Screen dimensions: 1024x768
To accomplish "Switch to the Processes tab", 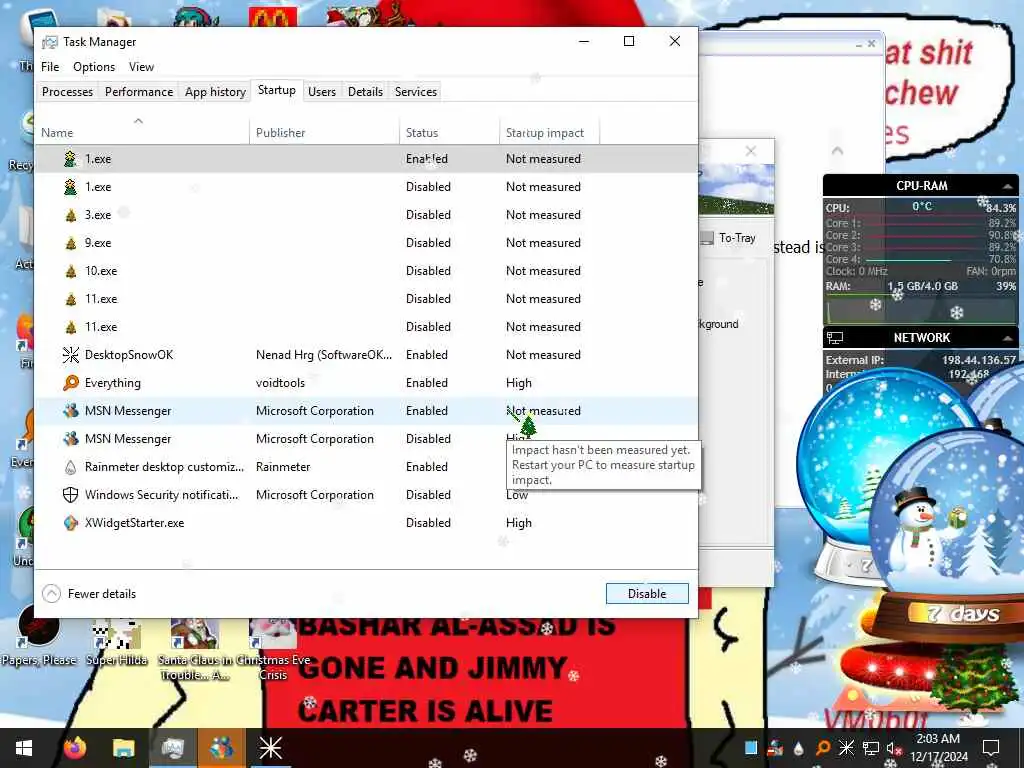I will [67, 91].
